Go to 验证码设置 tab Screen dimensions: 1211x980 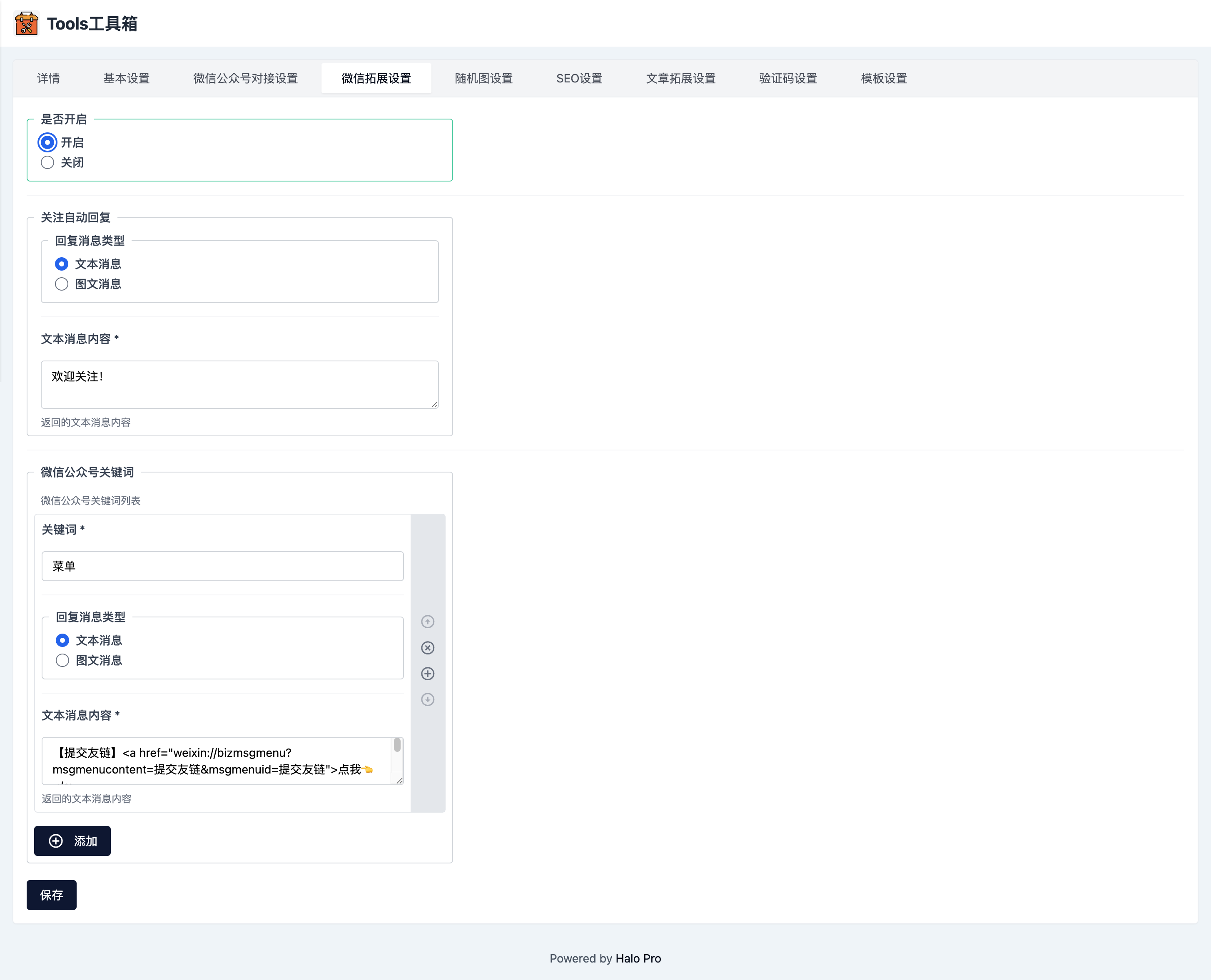[787, 78]
